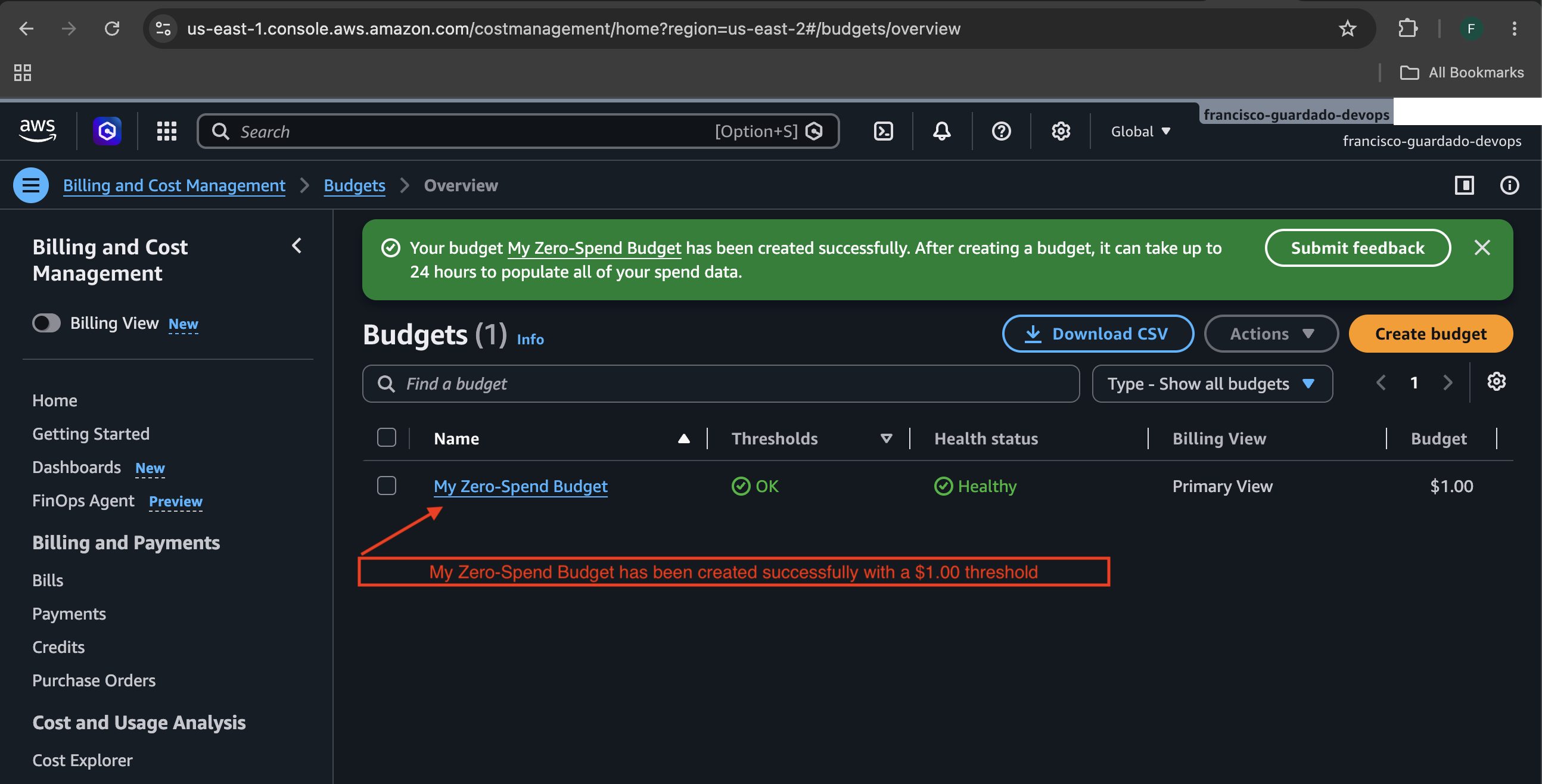The height and width of the screenshot is (784, 1542).
Task: Click the Find a budget search field
Action: tap(721, 384)
